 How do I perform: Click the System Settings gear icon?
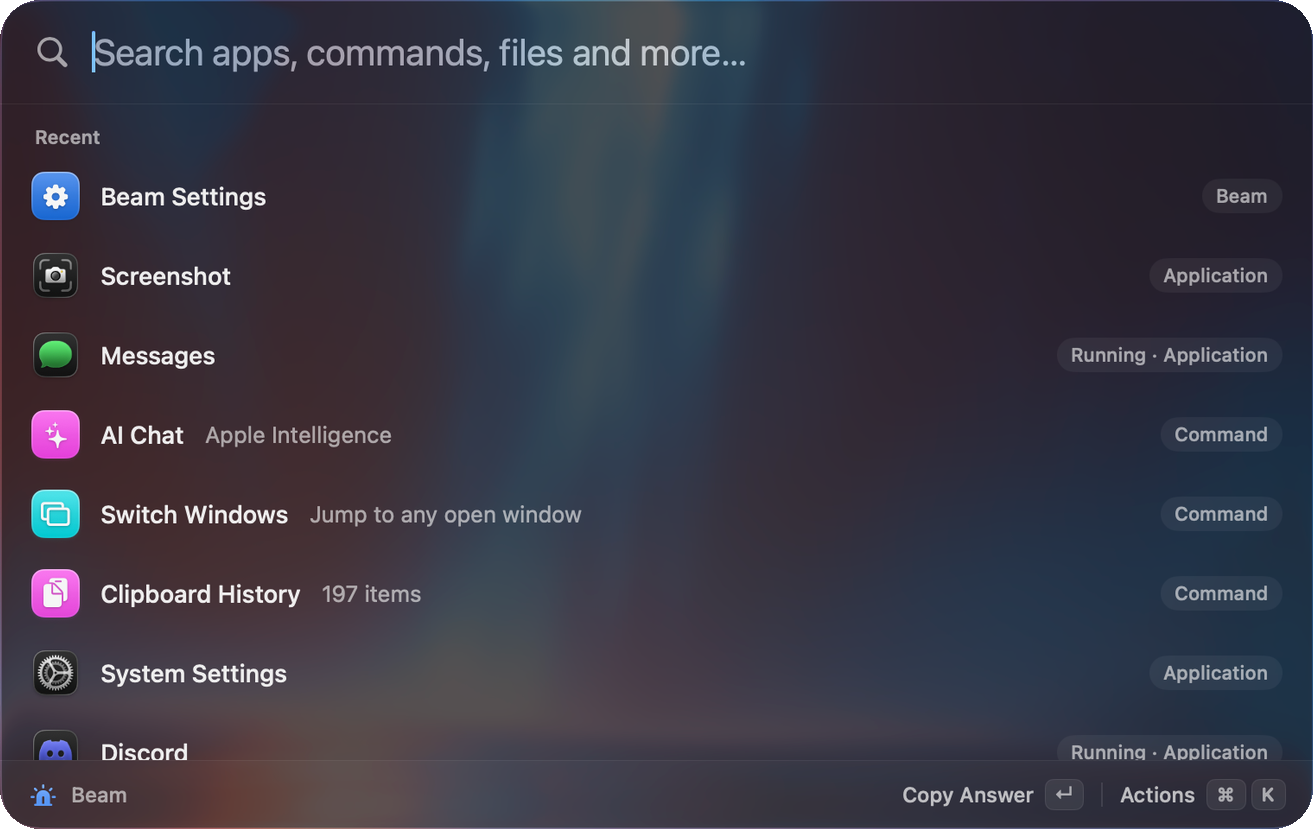point(55,673)
